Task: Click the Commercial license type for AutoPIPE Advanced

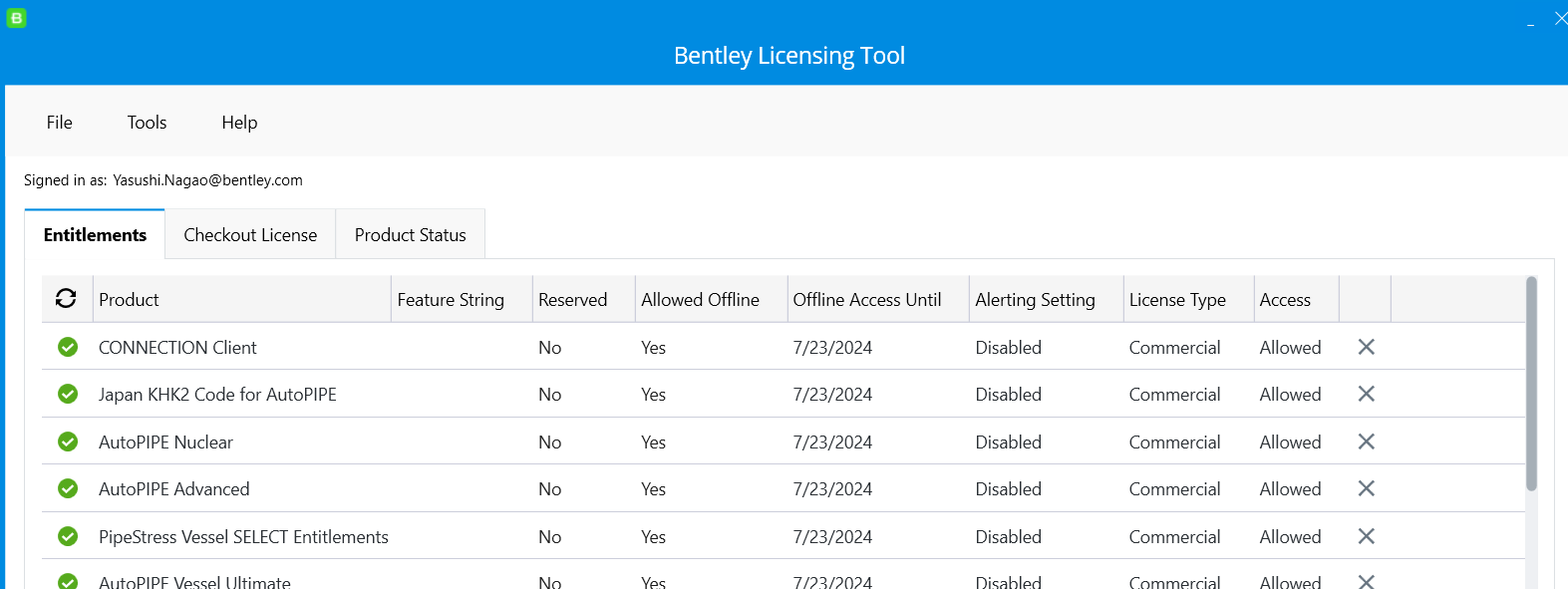Action: point(1174,489)
